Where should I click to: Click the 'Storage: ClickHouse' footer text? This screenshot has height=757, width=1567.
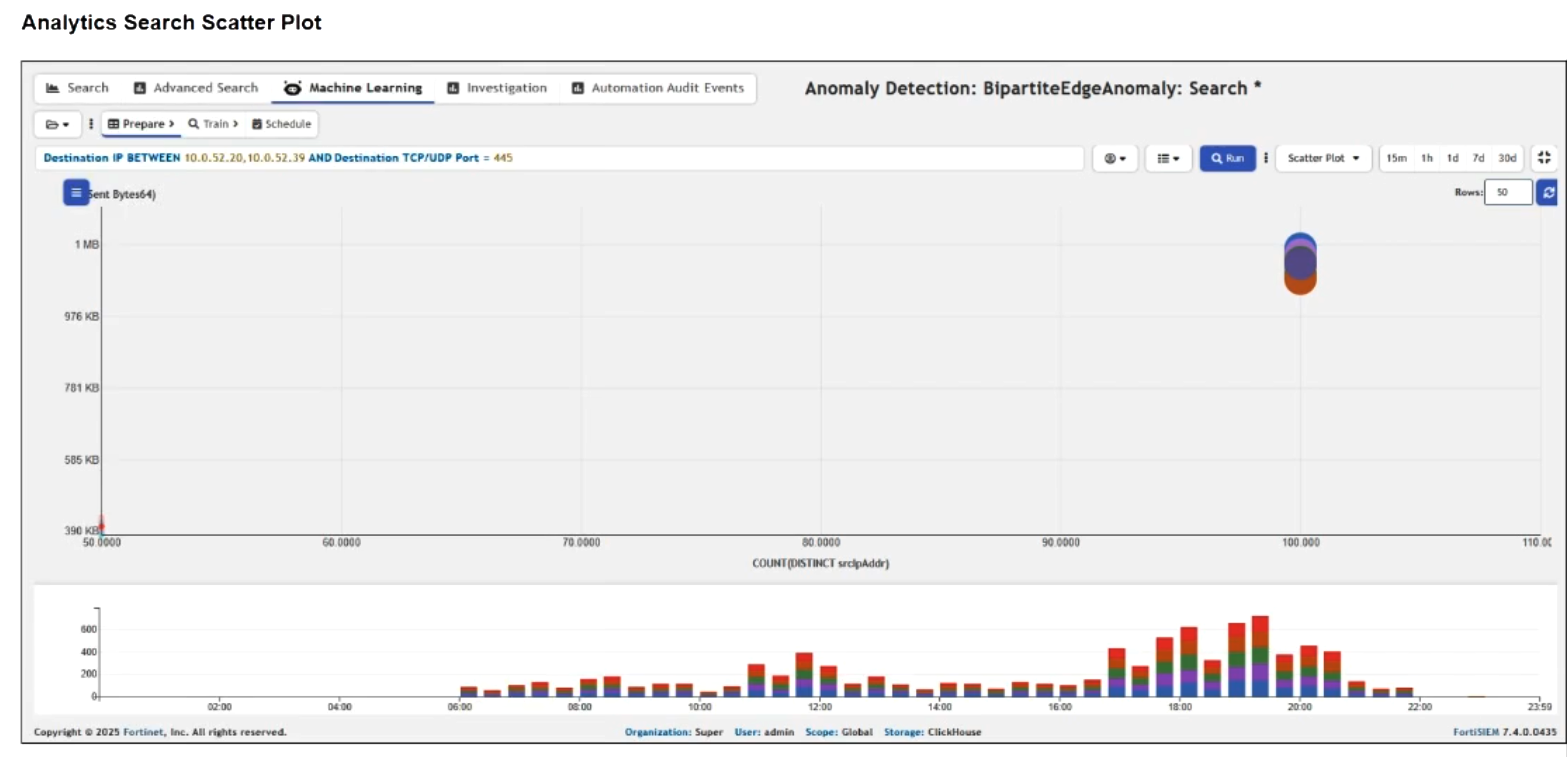pos(932,732)
